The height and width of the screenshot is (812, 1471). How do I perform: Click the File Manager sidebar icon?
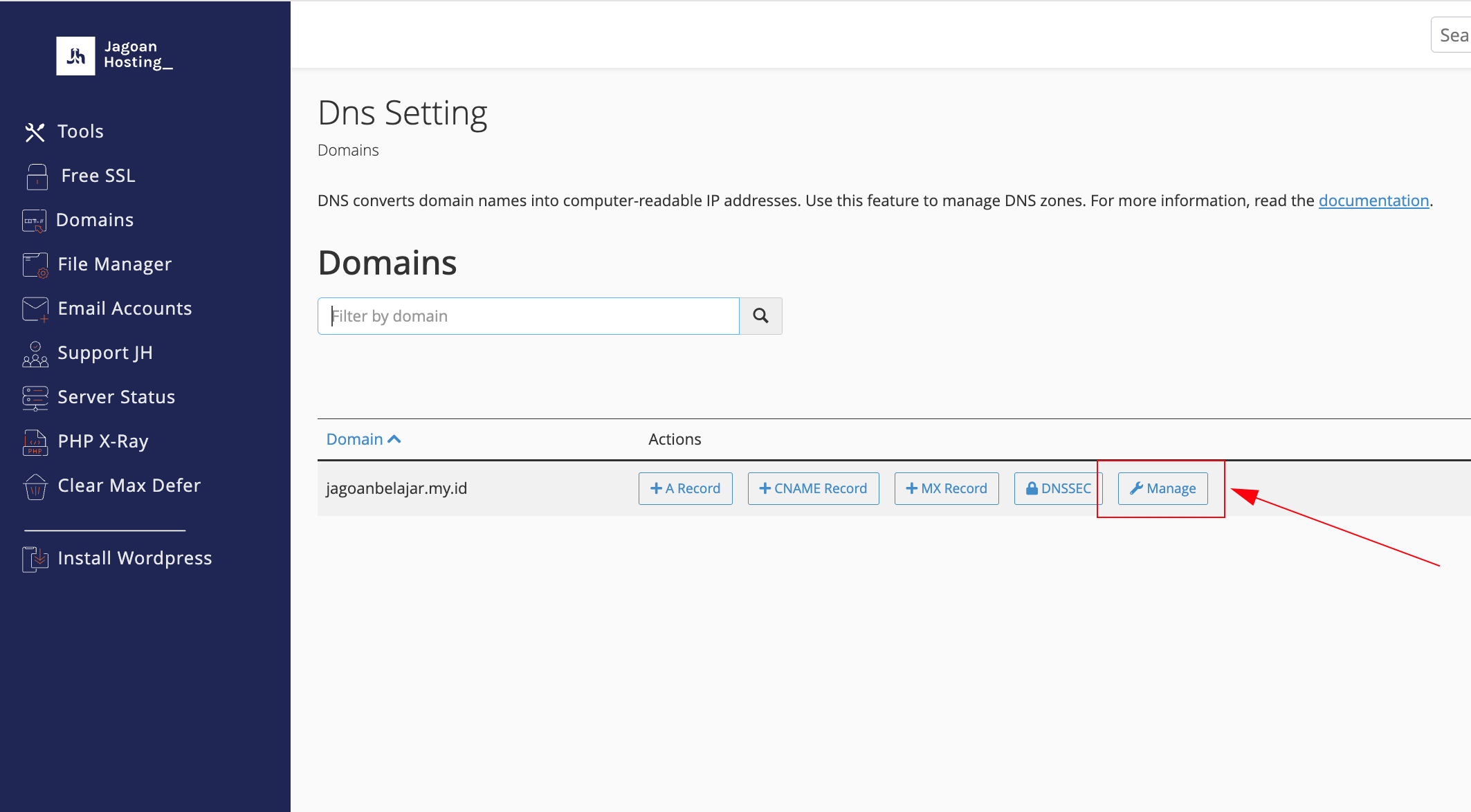pos(35,265)
